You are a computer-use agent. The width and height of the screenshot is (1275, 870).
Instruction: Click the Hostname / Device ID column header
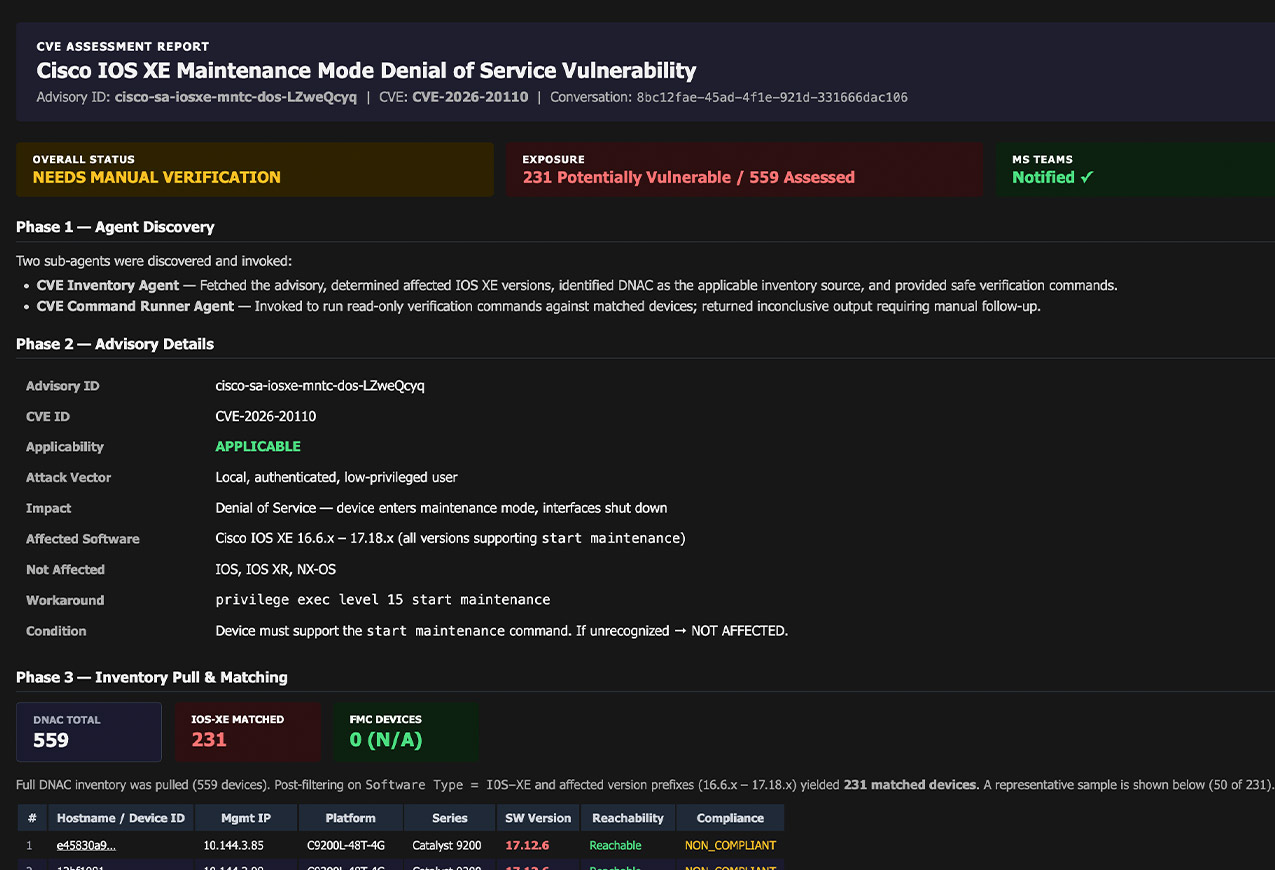pos(120,818)
